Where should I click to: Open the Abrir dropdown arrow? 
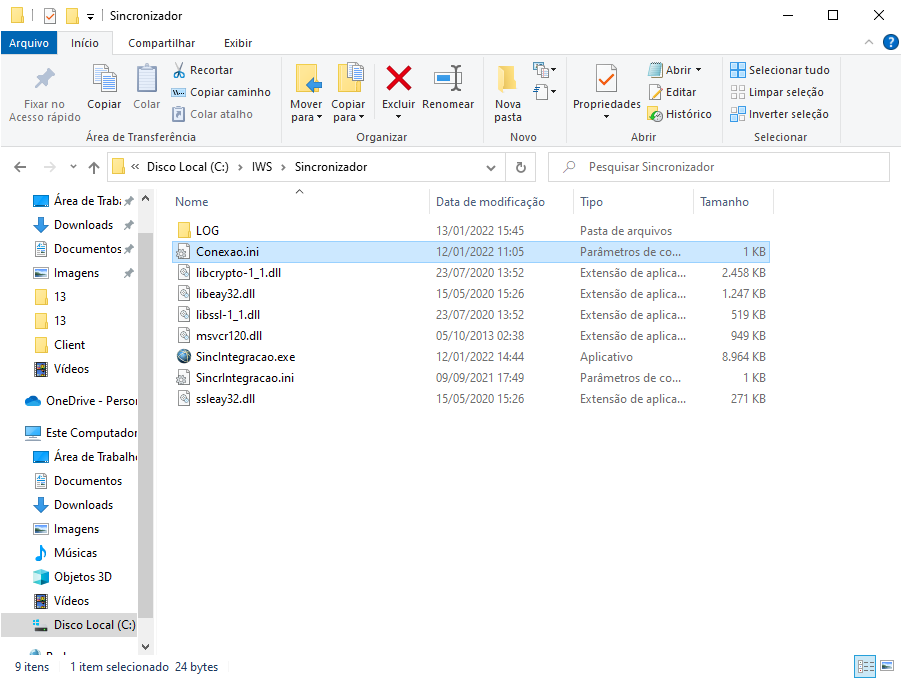698,70
